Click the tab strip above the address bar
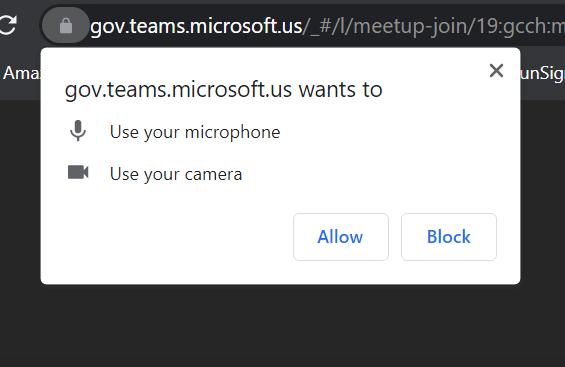 pyautogui.click(x=282, y=2)
